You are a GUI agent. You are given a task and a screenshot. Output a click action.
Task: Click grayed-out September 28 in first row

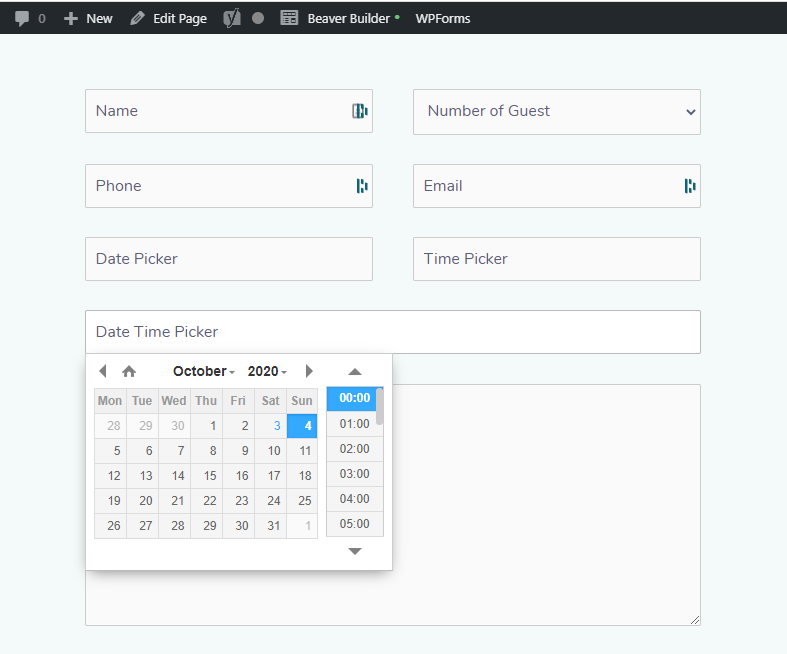pyautogui.click(x=110, y=426)
